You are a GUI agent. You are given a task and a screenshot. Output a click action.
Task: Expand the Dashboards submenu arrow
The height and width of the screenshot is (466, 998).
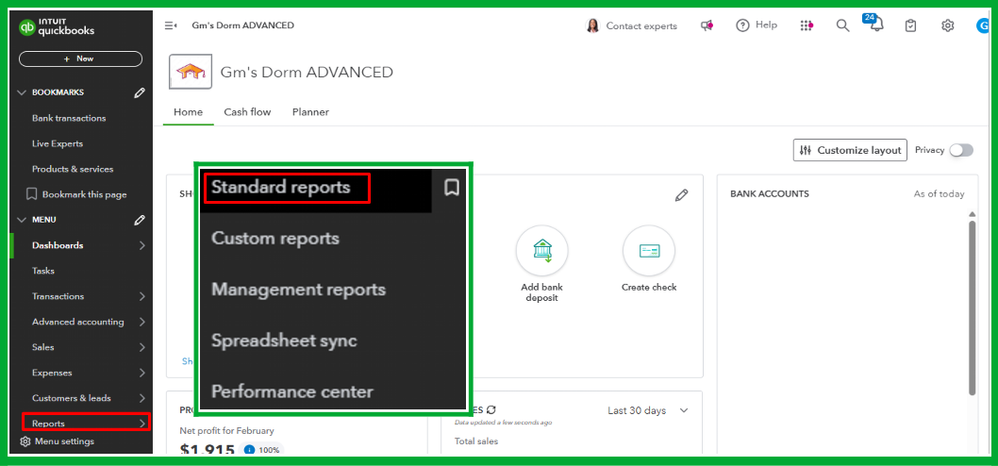(x=141, y=246)
